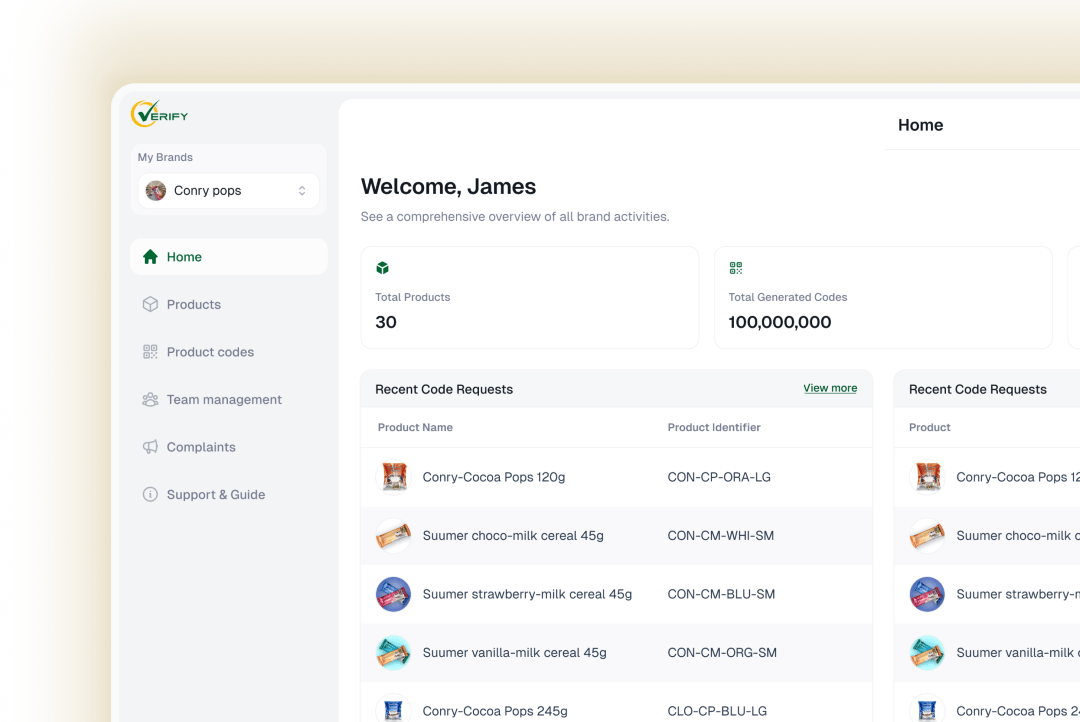The height and width of the screenshot is (722, 1080).
Task: Click the up-down chevron in the brand selector
Action: click(302, 191)
